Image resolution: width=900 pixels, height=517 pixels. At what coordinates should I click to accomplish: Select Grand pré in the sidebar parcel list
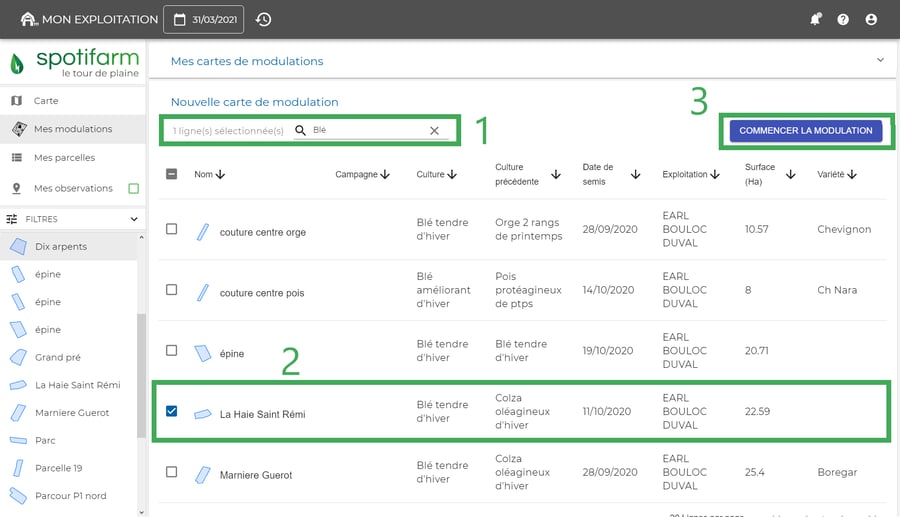click(69, 357)
